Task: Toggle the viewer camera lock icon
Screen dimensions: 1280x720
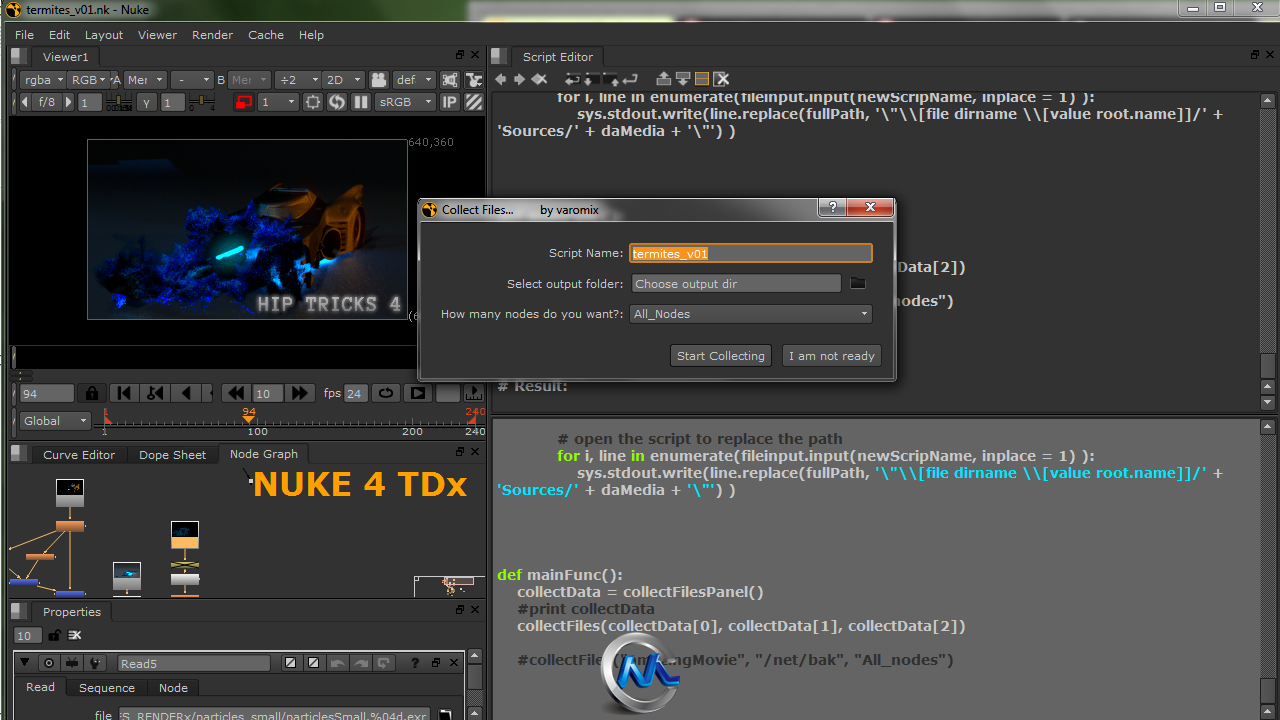Action: point(379,80)
